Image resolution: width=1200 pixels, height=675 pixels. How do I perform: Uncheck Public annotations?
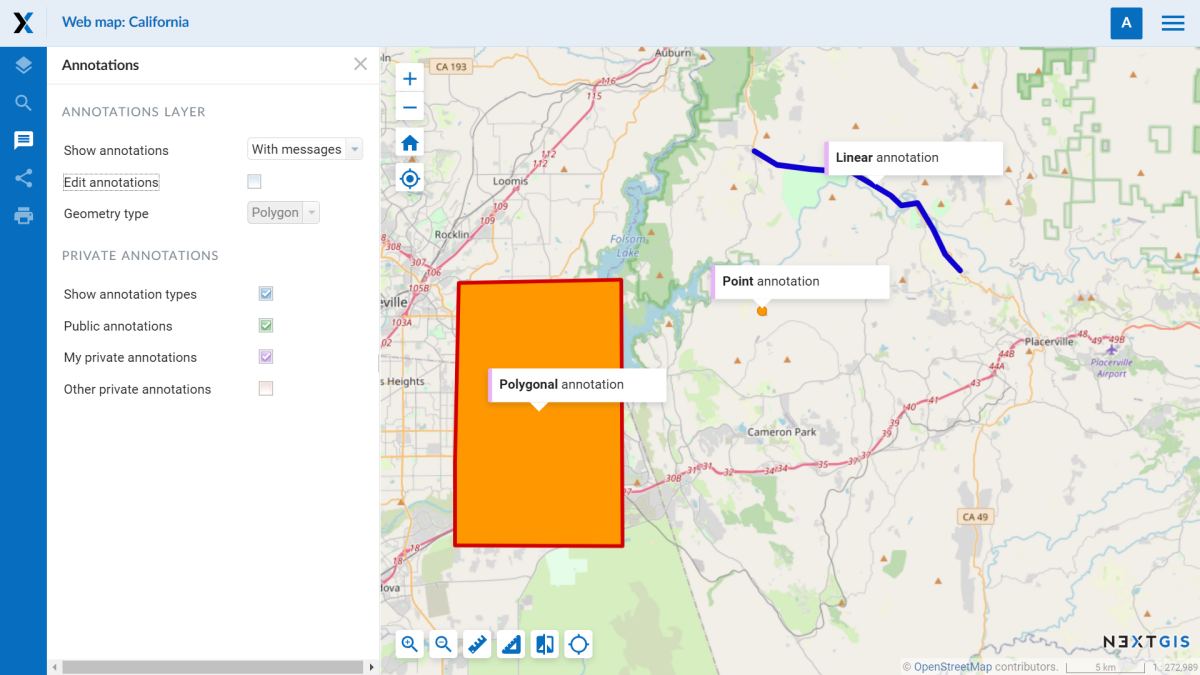click(x=266, y=325)
